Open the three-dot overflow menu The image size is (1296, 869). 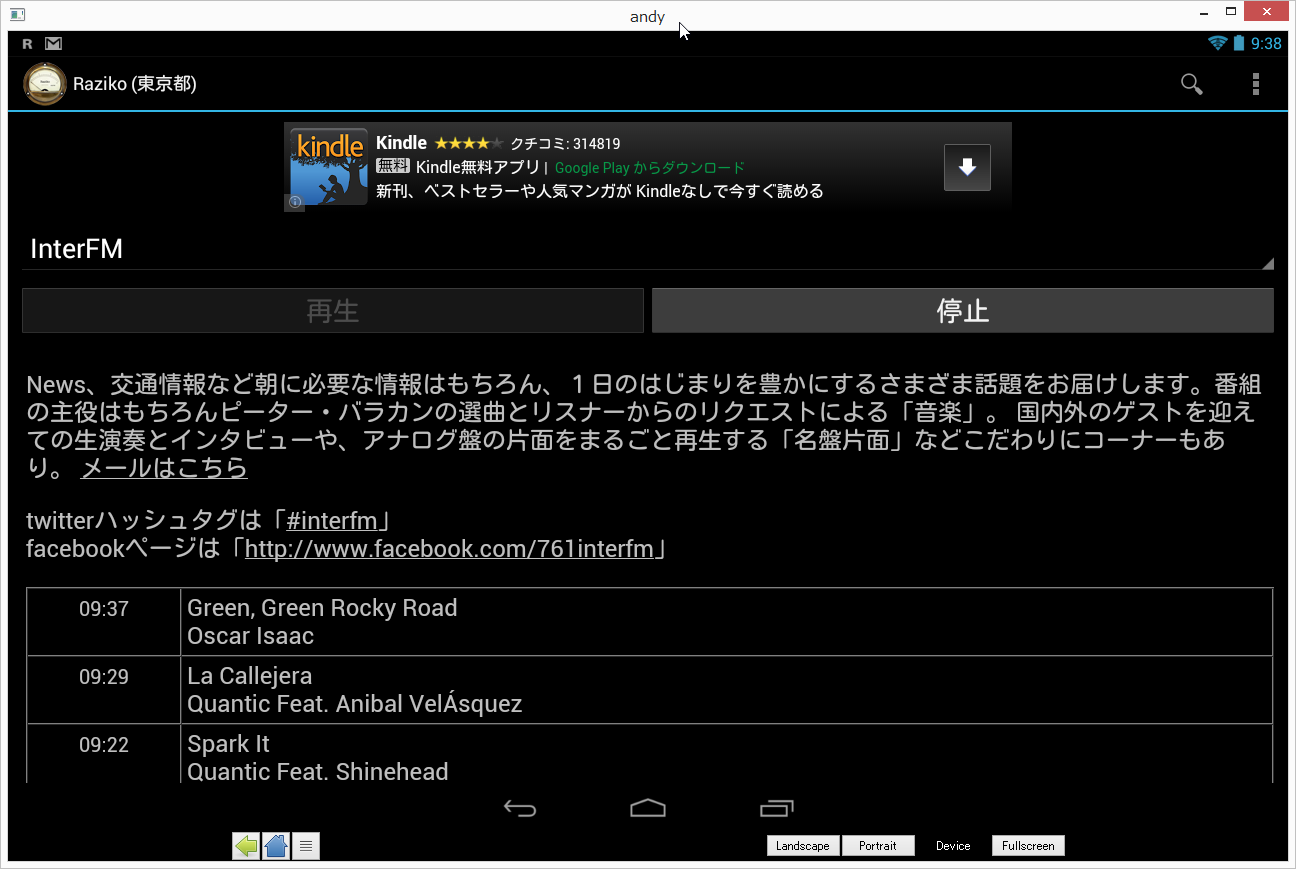click(x=1256, y=84)
